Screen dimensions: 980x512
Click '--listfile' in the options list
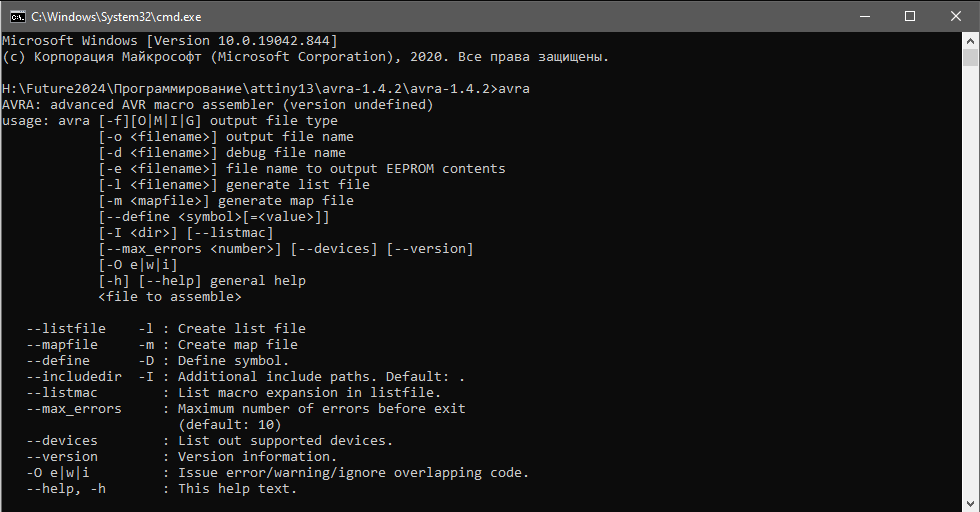click(x=66, y=329)
